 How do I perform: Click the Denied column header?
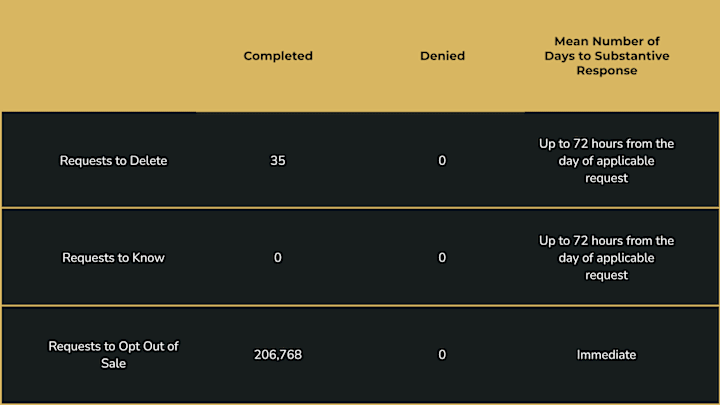[442, 56]
